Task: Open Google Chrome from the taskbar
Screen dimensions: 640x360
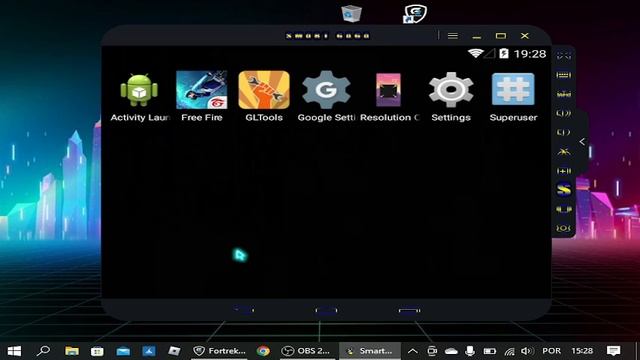Action: pyautogui.click(x=263, y=351)
